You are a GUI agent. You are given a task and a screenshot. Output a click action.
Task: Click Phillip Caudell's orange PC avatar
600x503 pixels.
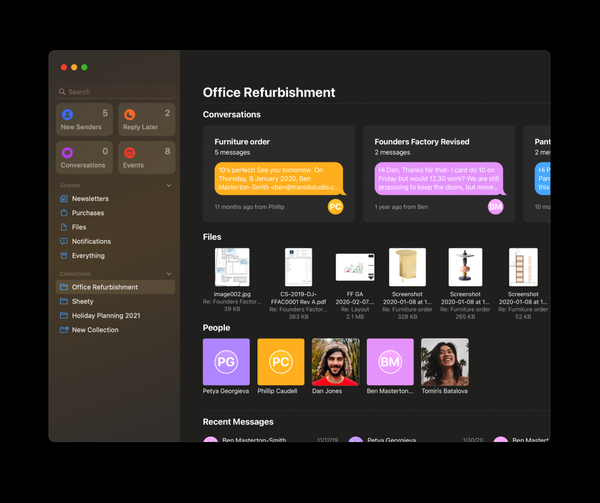tap(281, 361)
